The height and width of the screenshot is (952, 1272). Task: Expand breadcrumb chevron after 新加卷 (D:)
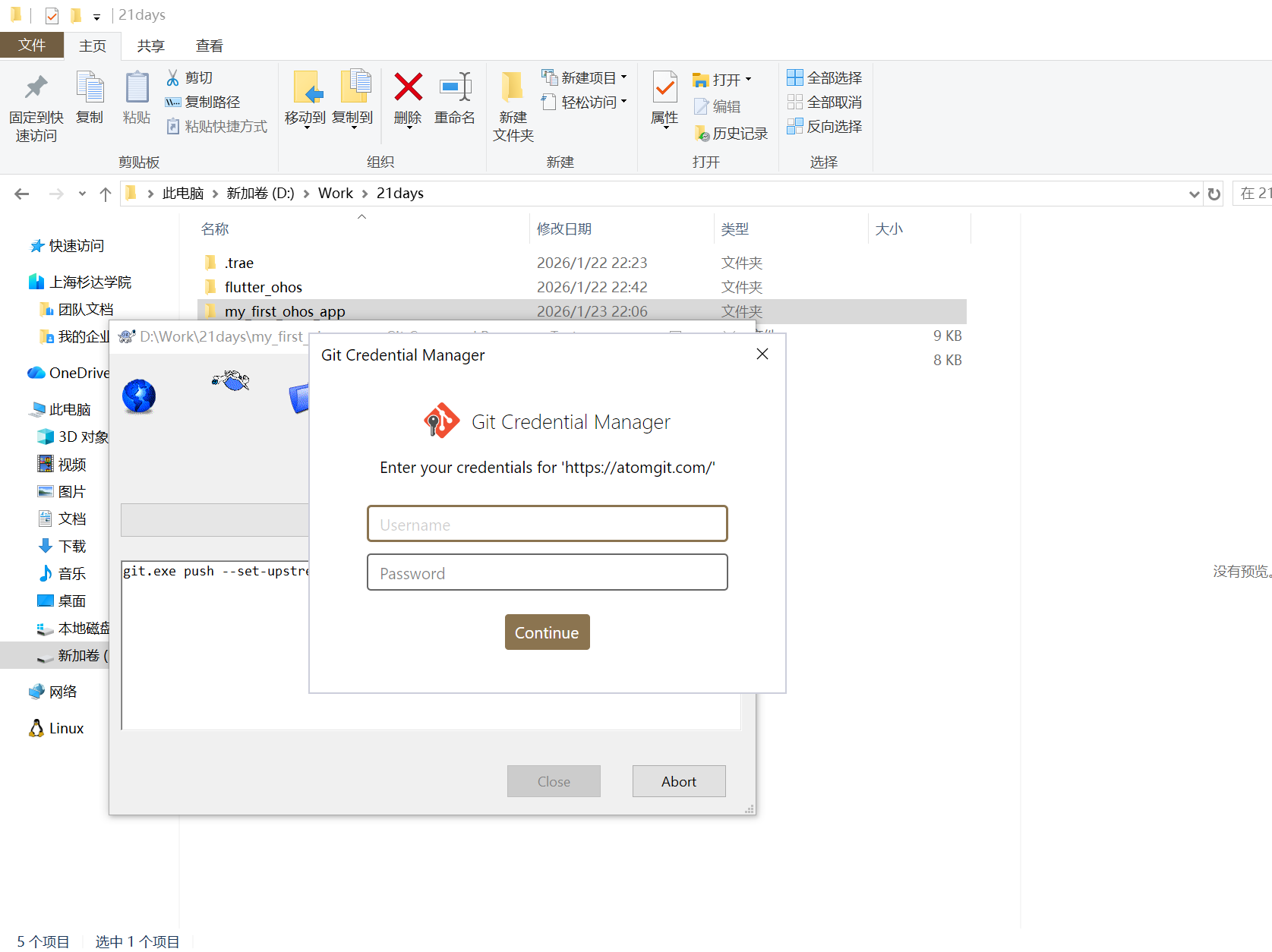306,194
